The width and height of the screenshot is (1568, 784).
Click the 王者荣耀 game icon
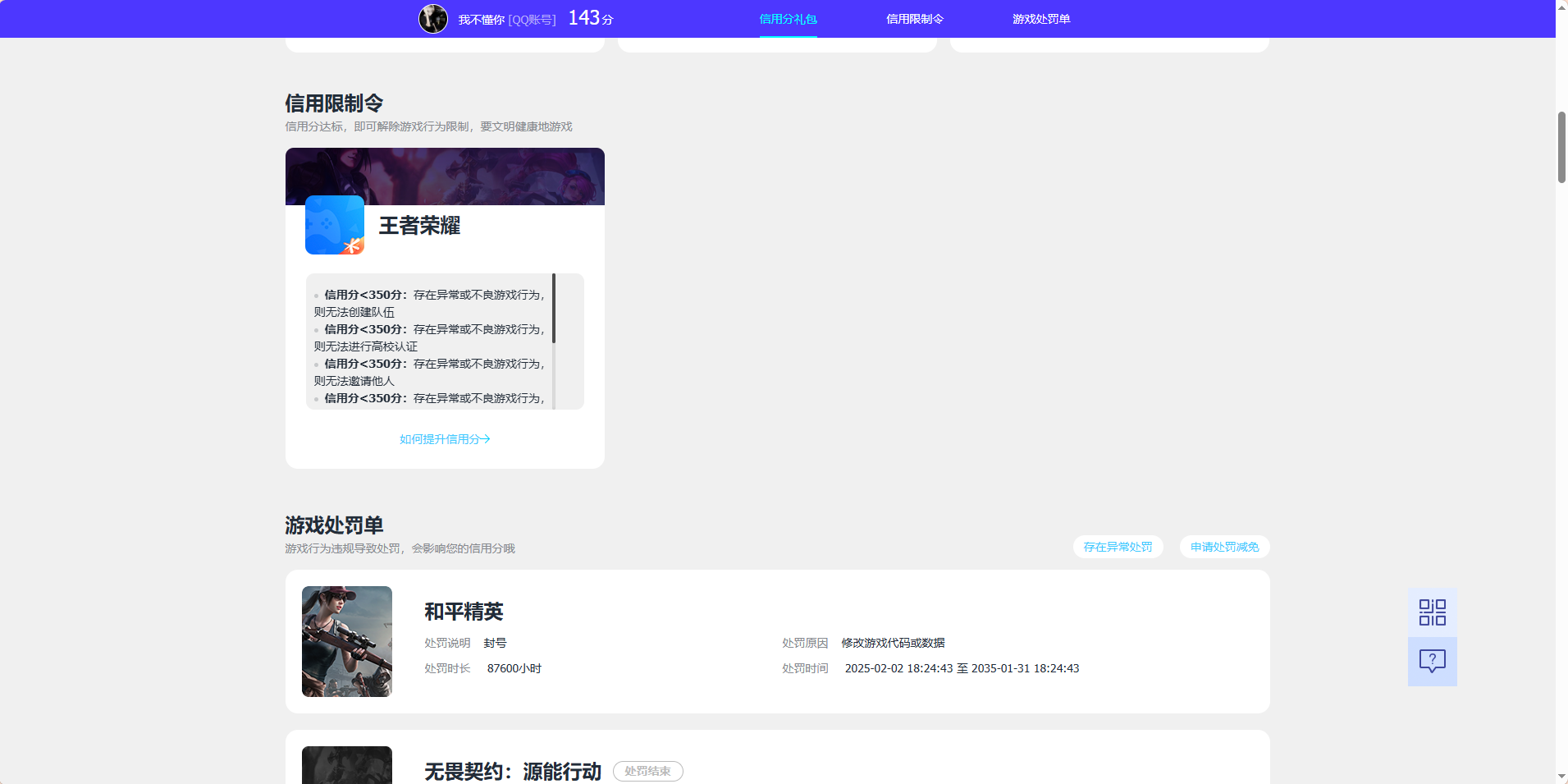click(x=335, y=225)
